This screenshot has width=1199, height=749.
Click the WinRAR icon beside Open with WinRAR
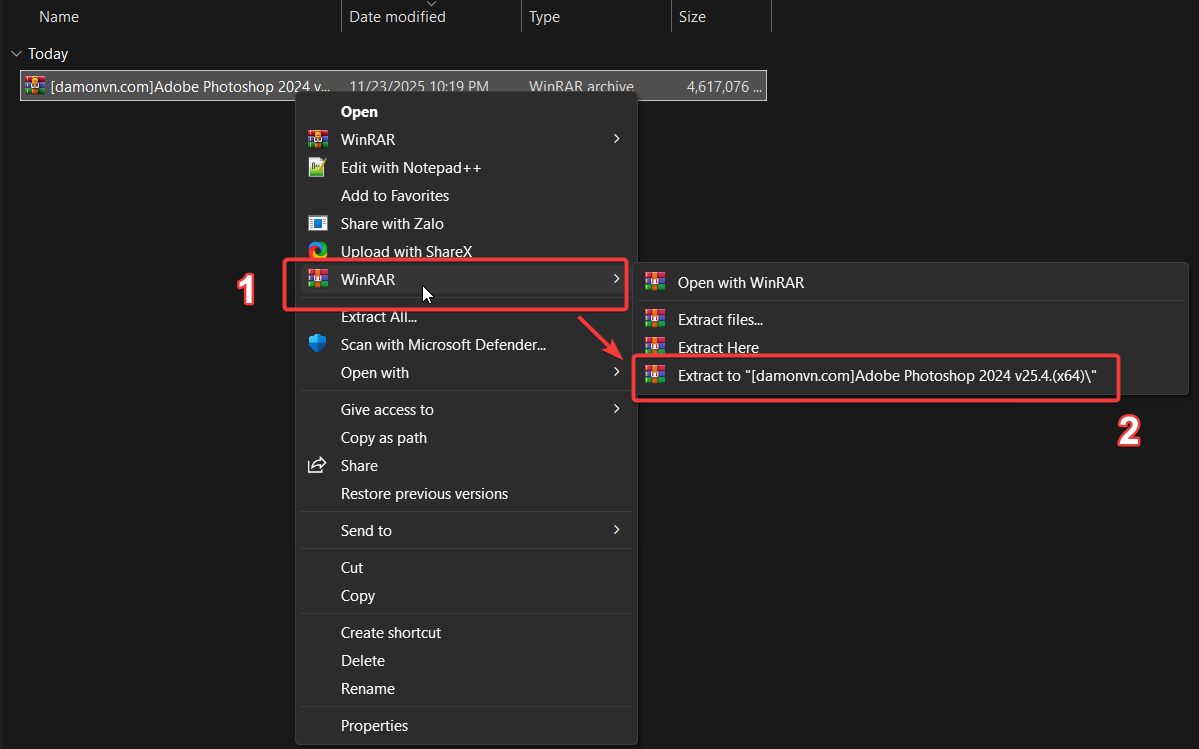[x=655, y=282]
